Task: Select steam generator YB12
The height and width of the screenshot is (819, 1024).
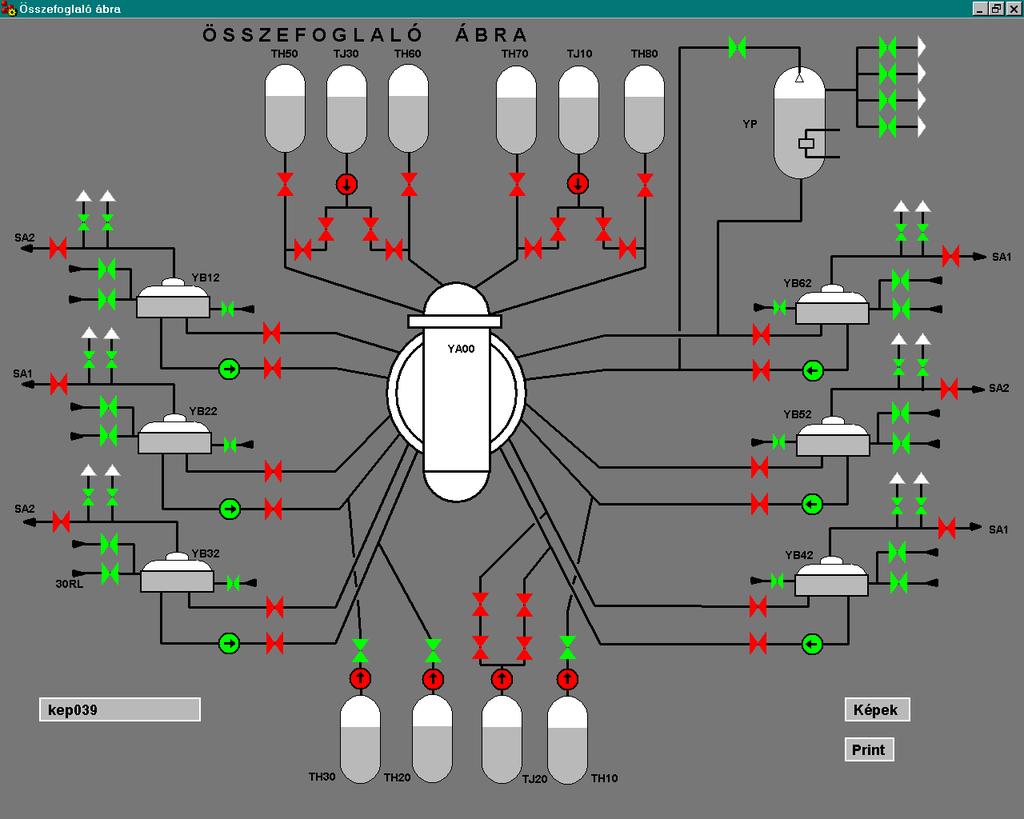Action: click(173, 298)
